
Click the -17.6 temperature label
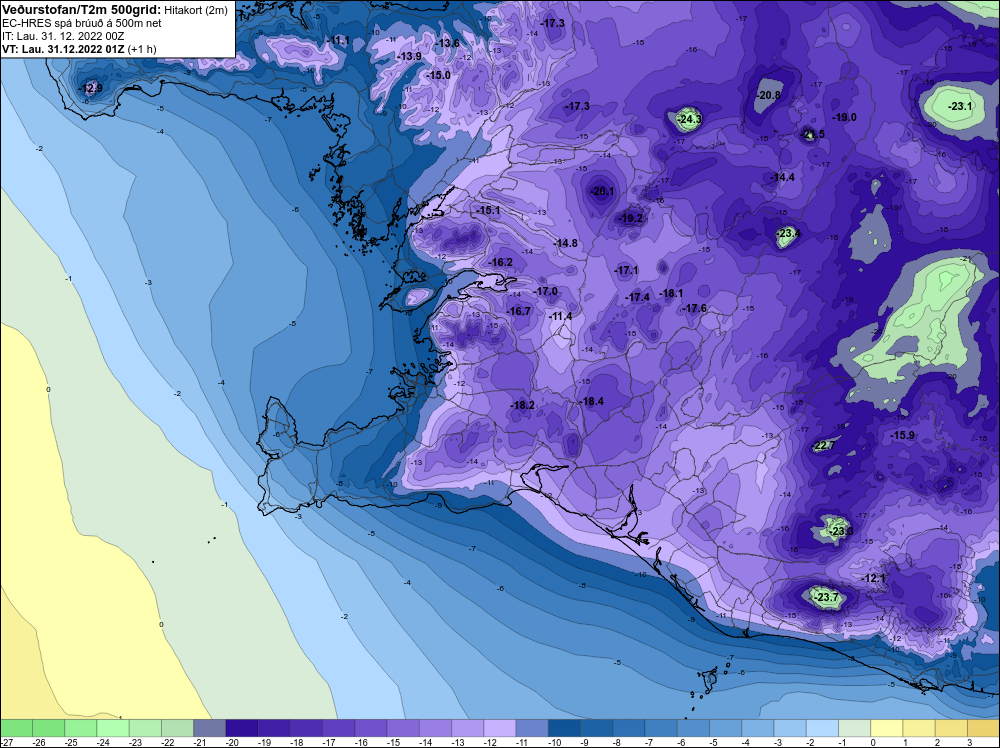[x=695, y=308]
